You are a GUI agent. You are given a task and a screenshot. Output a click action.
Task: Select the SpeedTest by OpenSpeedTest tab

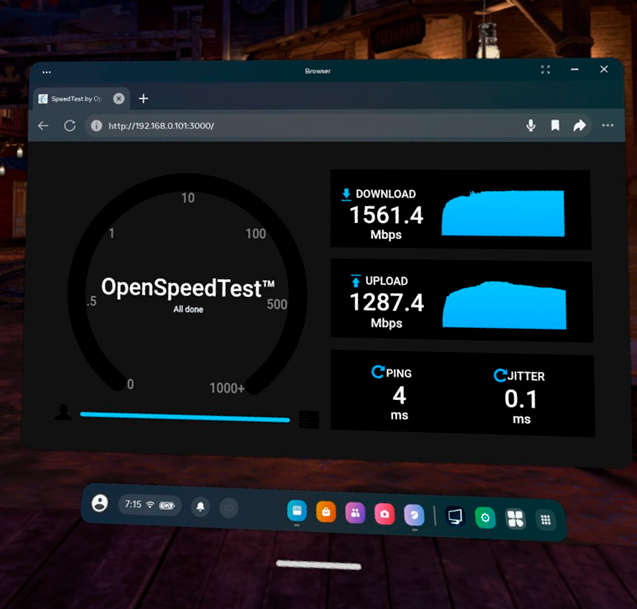(x=81, y=99)
